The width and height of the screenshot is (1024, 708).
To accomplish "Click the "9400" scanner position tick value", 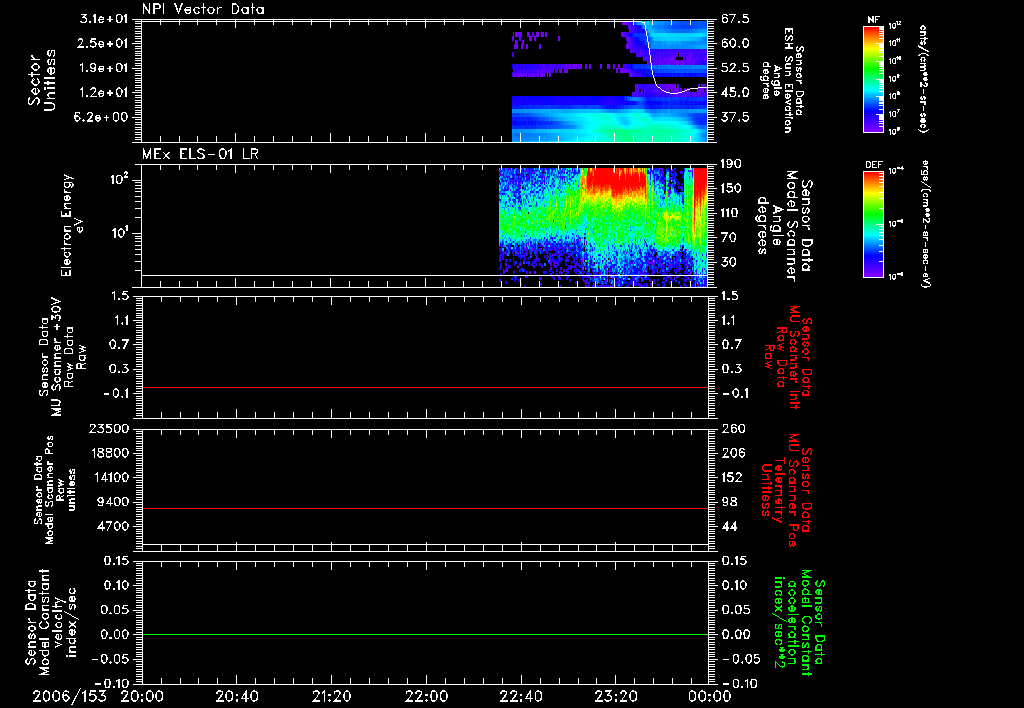I will click(x=113, y=502).
